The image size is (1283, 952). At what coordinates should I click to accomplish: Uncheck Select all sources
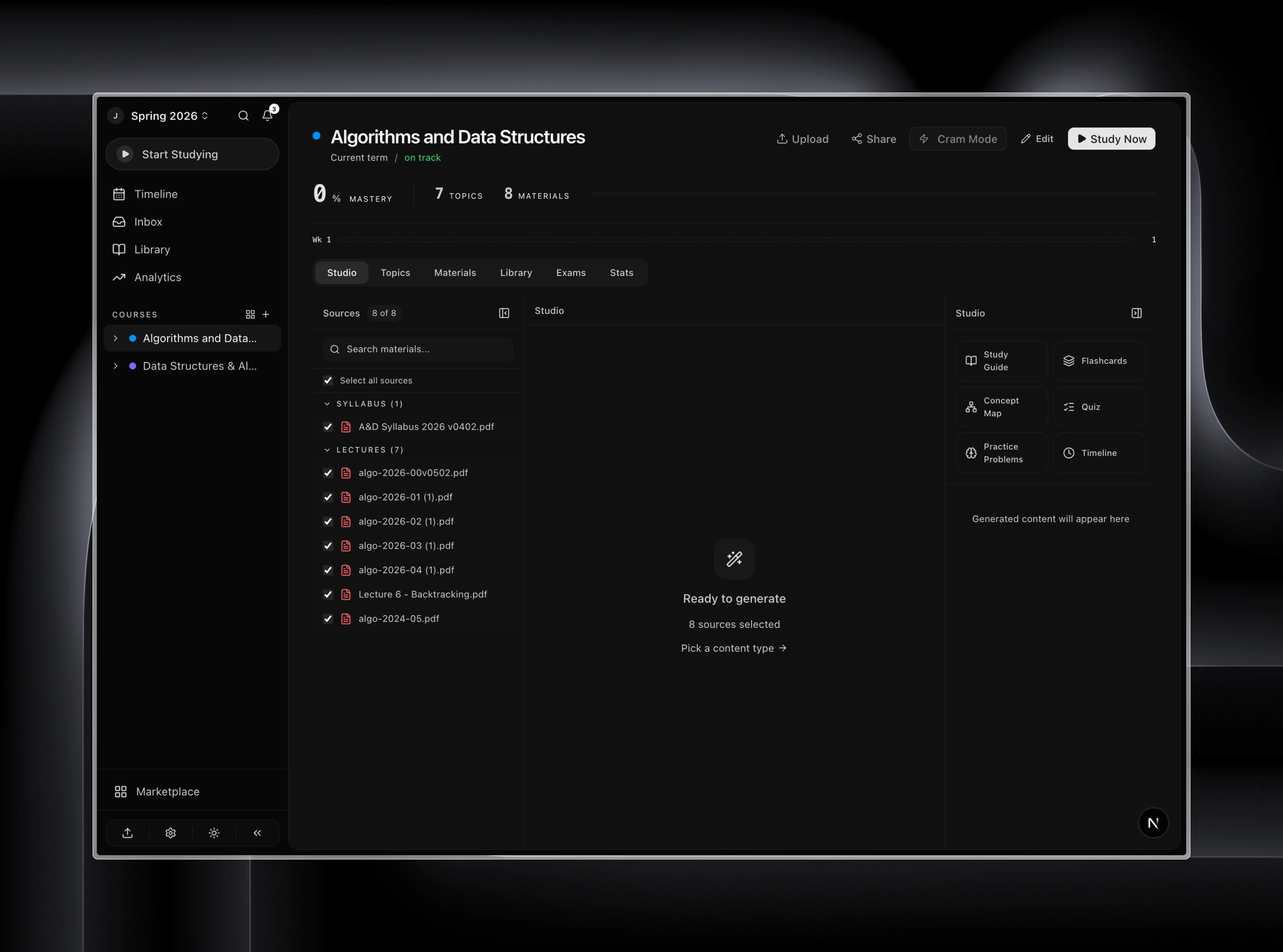(x=328, y=380)
